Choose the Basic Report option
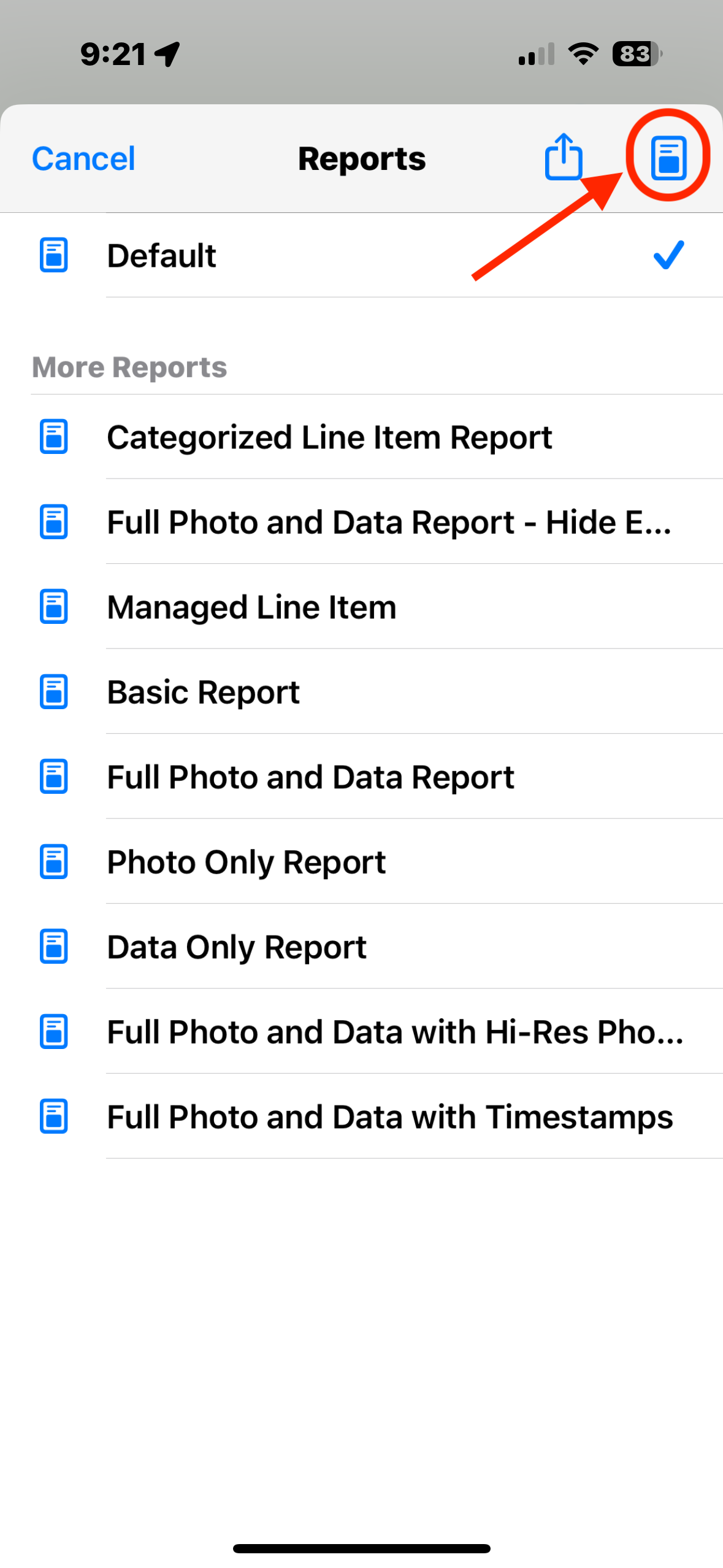723x1568 pixels. coord(361,692)
